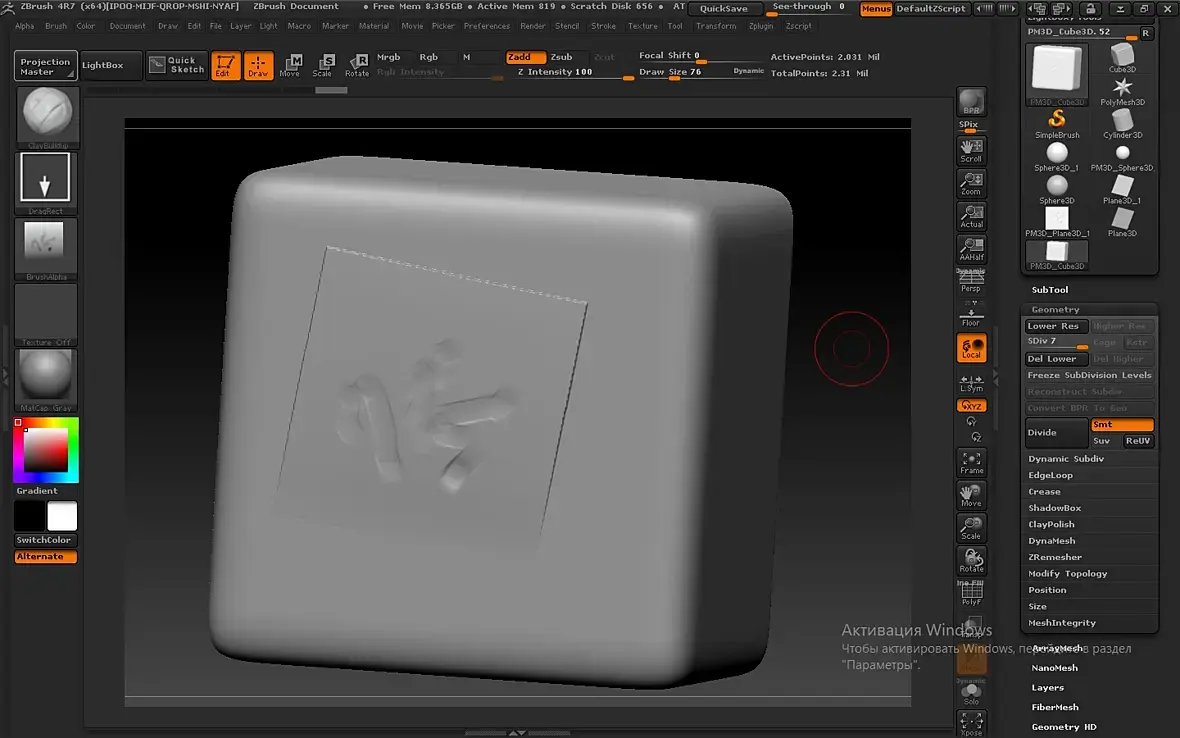Image resolution: width=1180 pixels, height=738 pixels.
Task: Adjust the Z Intensity slider
Action: click(573, 72)
